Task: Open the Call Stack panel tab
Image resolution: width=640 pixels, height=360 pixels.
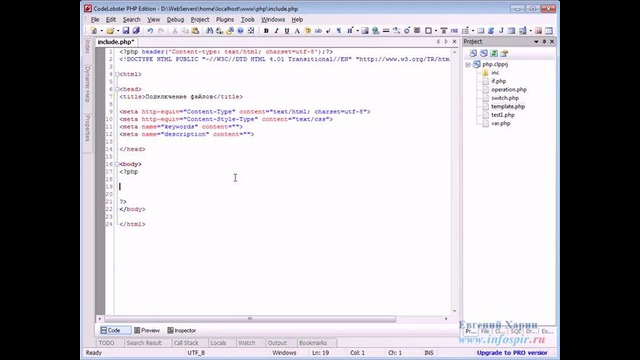Action: point(186,343)
